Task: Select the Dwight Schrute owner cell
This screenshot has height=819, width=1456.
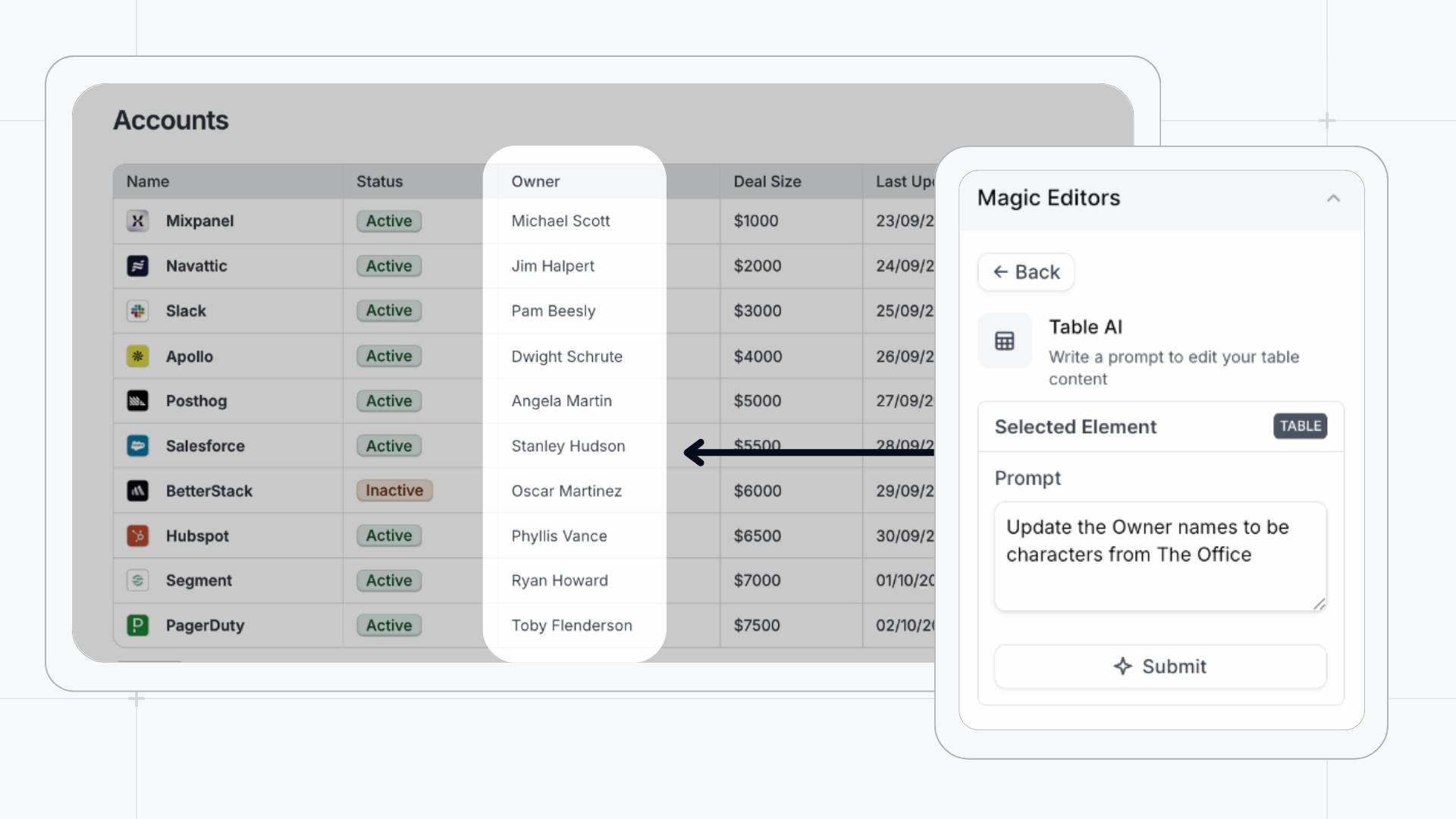Action: [x=566, y=356]
